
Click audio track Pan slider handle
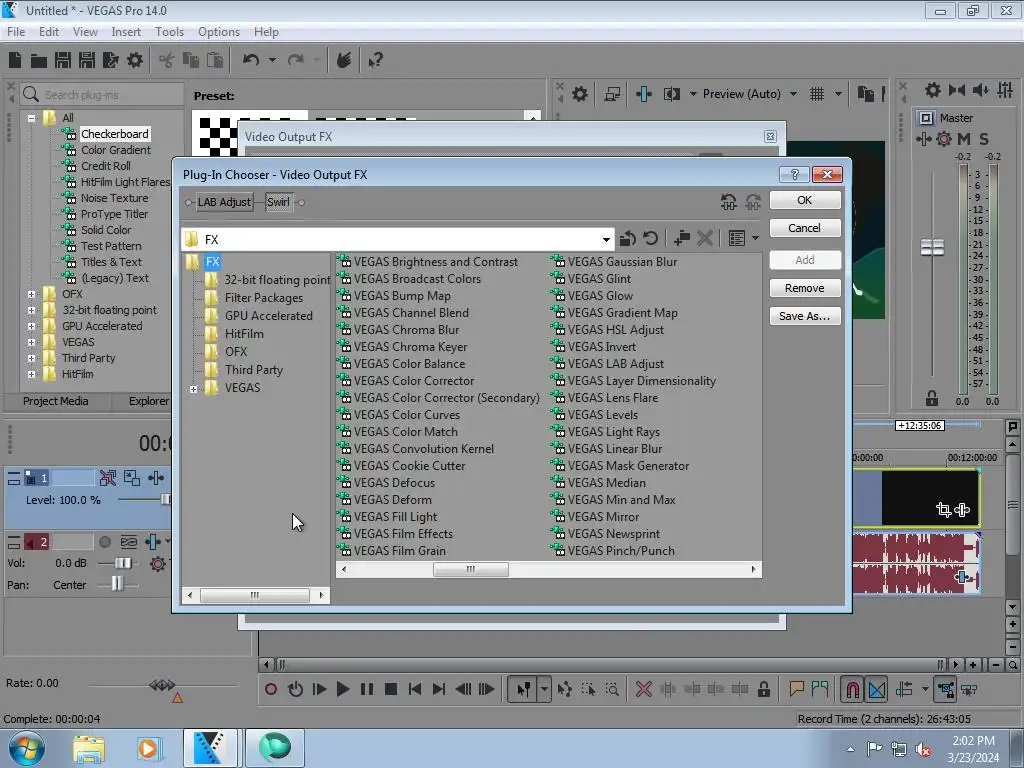(117, 584)
